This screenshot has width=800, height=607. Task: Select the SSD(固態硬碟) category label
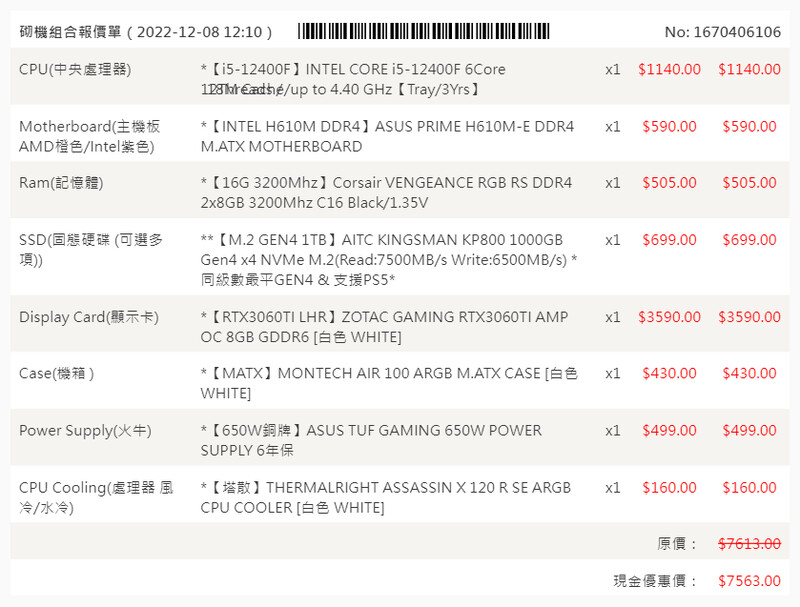pyautogui.click(x=92, y=250)
